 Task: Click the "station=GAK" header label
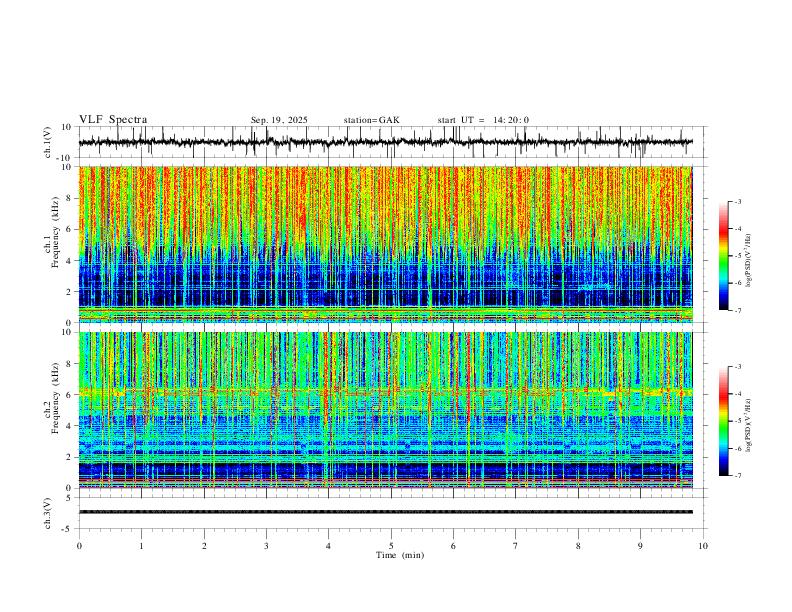pos(371,120)
